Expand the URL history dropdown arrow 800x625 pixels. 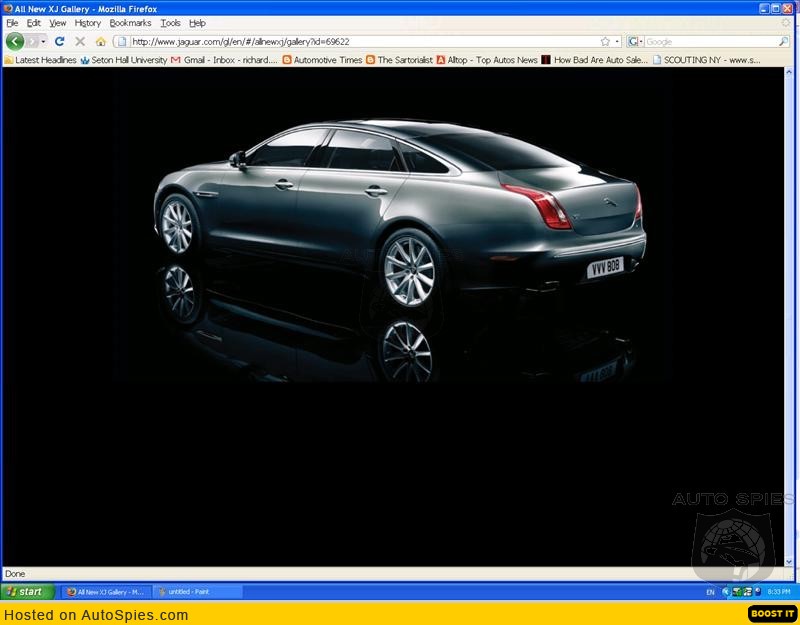coord(617,41)
